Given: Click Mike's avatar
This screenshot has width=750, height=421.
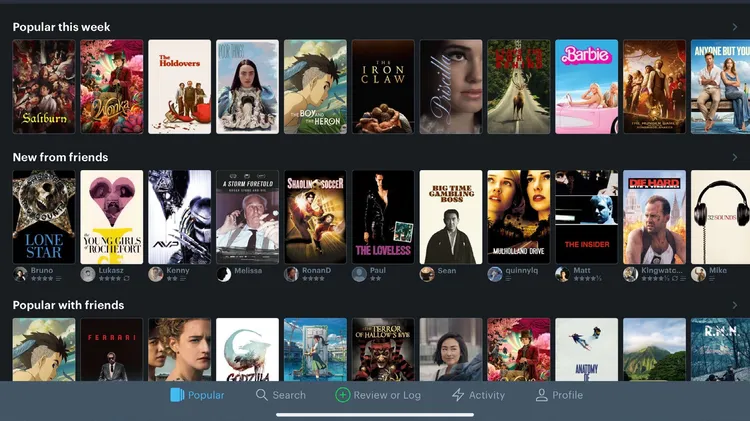Looking at the screenshot, I should (x=698, y=274).
